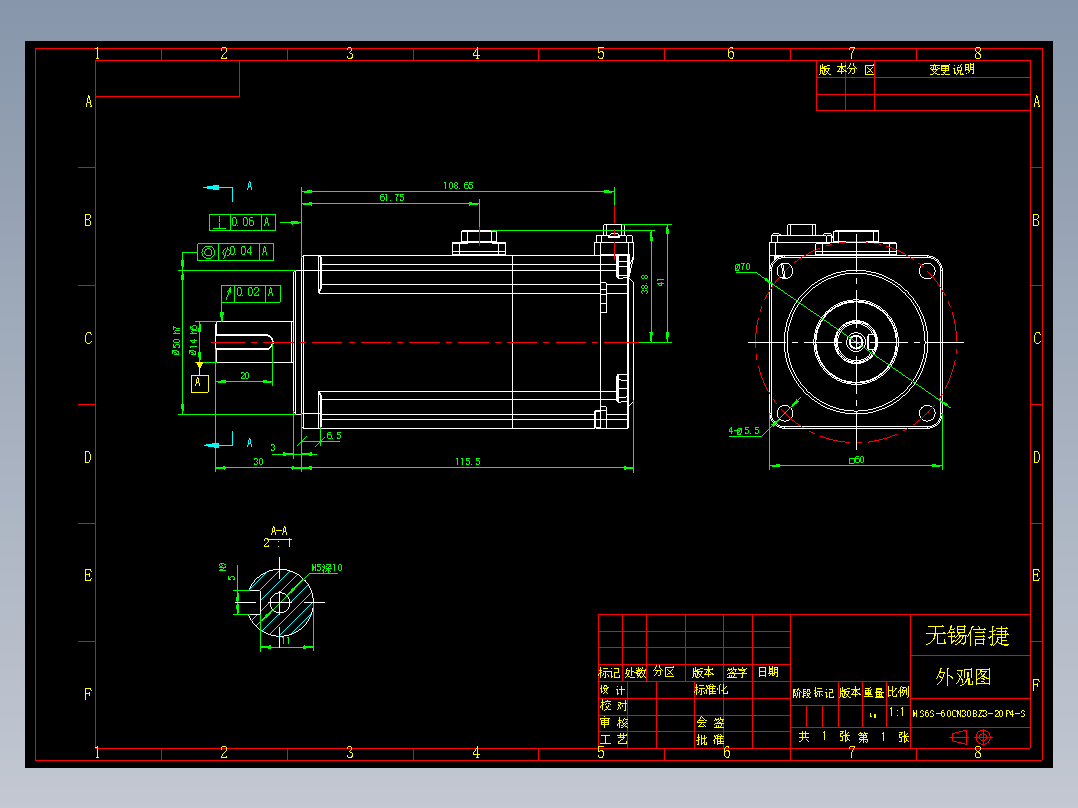The width and height of the screenshot is (1078, 808).
Task: Select the 4-Ø5.5 mounting hole callout
Action: [x=746, y=429]
